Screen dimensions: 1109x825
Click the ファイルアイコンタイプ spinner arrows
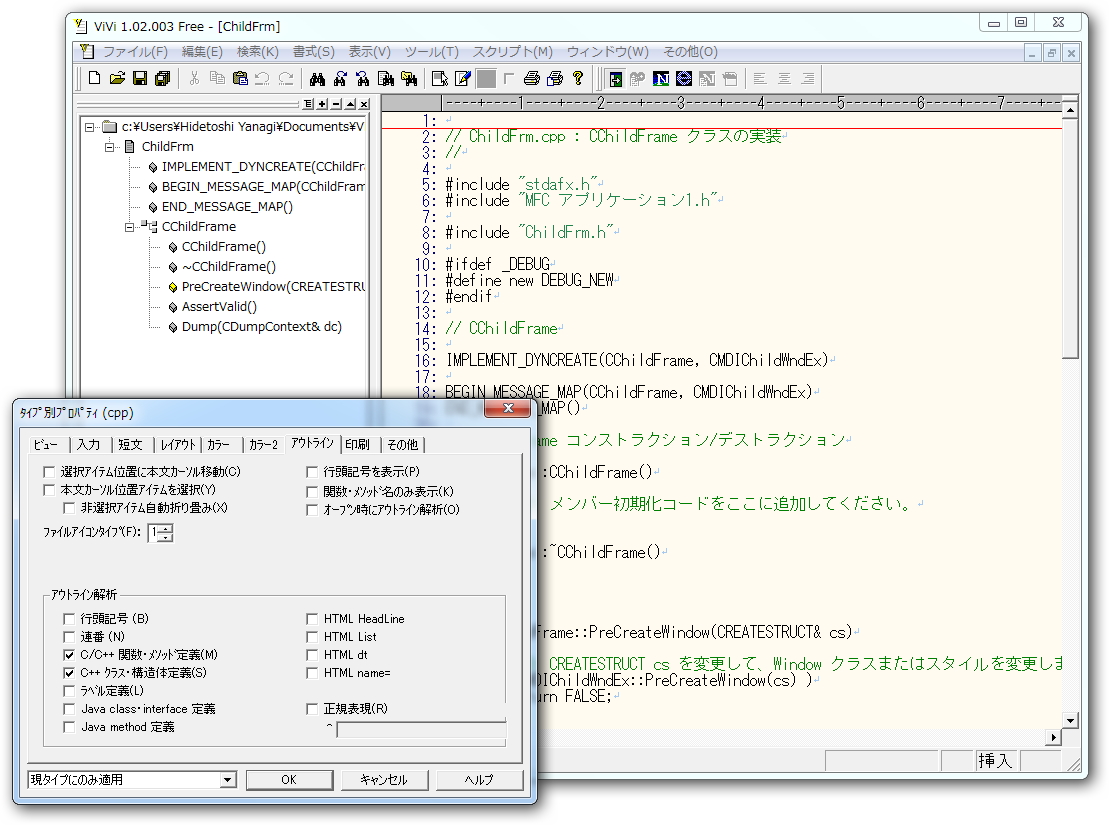tap(166, 533)
